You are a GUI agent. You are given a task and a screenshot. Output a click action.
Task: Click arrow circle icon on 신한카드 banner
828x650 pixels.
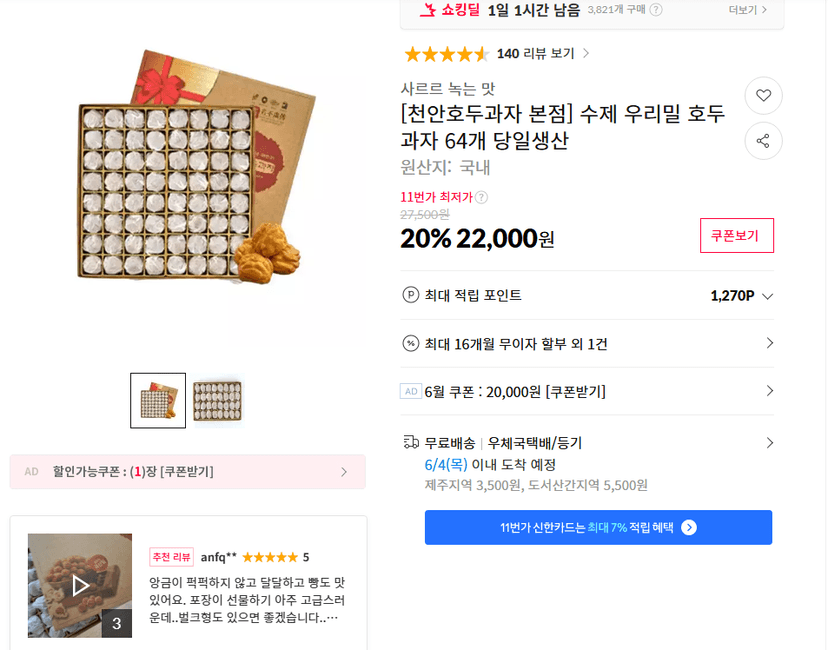(689, 527)
